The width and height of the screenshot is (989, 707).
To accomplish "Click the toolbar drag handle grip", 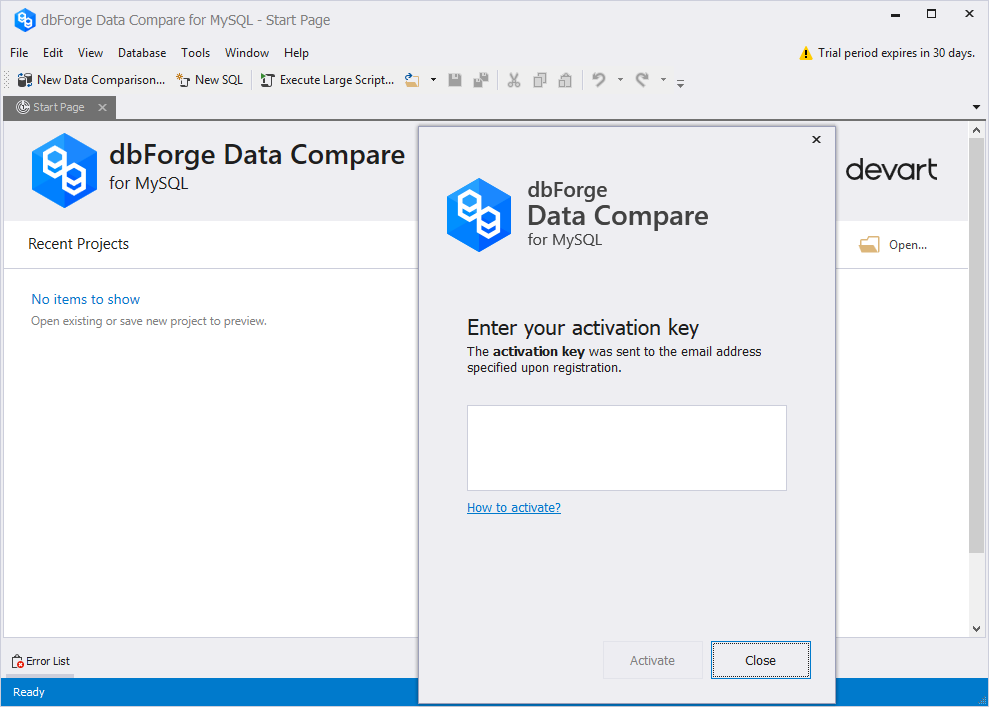I will point(7,80).
